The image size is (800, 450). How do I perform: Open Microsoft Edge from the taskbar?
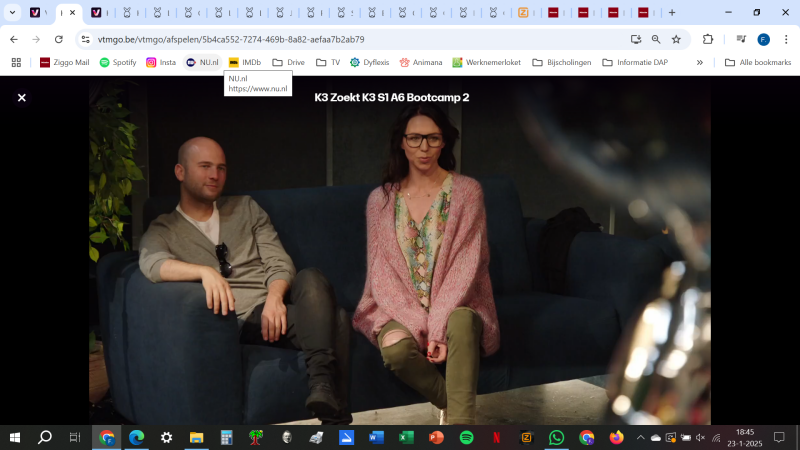pos(136,437)
